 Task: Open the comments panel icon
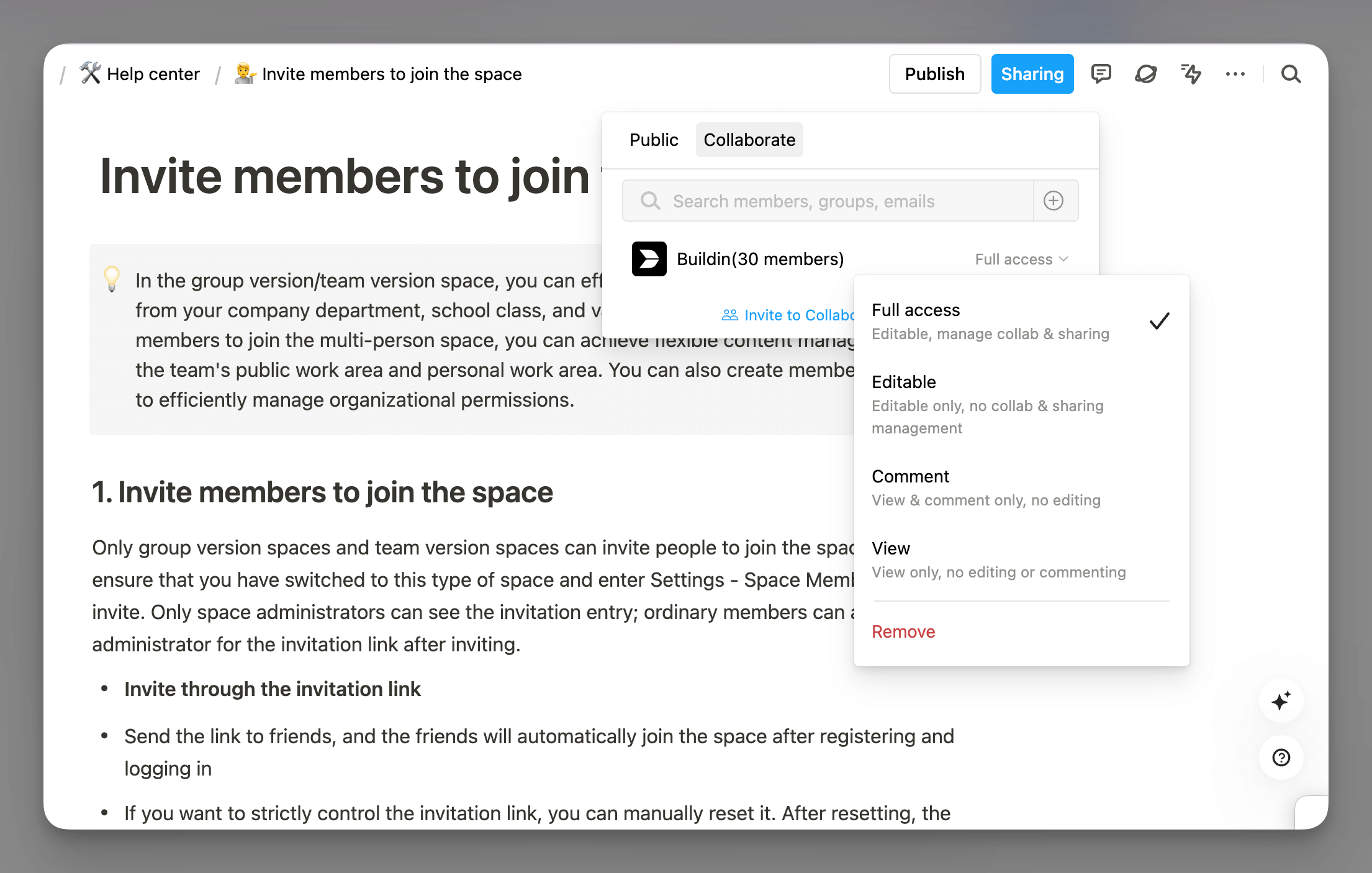click(1101, 74)
